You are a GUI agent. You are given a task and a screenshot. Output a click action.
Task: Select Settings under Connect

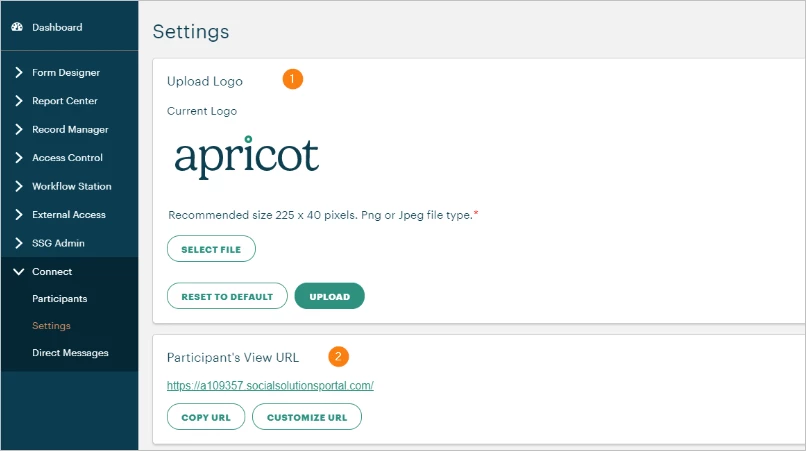tap(51, 326)
